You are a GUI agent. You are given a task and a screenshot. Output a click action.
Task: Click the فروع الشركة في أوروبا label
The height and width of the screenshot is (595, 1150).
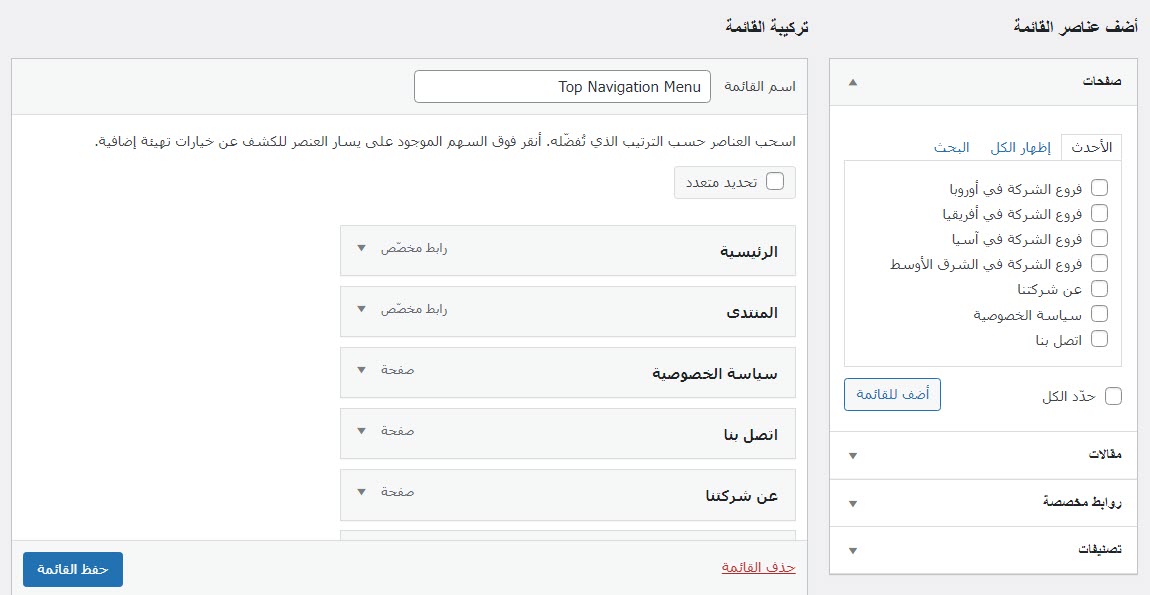pyautogui.click(x=1017, y=189)
